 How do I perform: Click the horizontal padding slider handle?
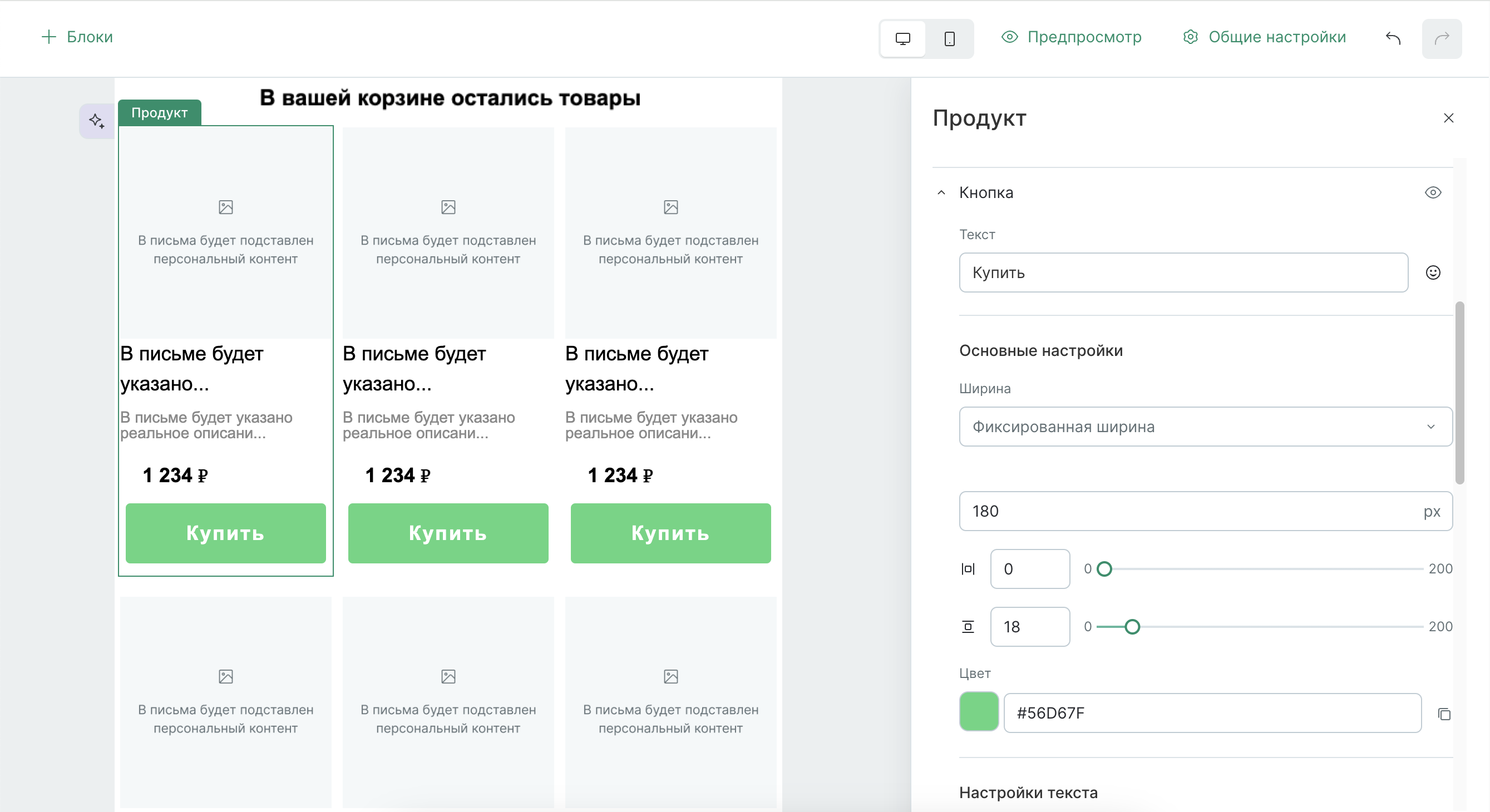click(x=1104, y=569)
